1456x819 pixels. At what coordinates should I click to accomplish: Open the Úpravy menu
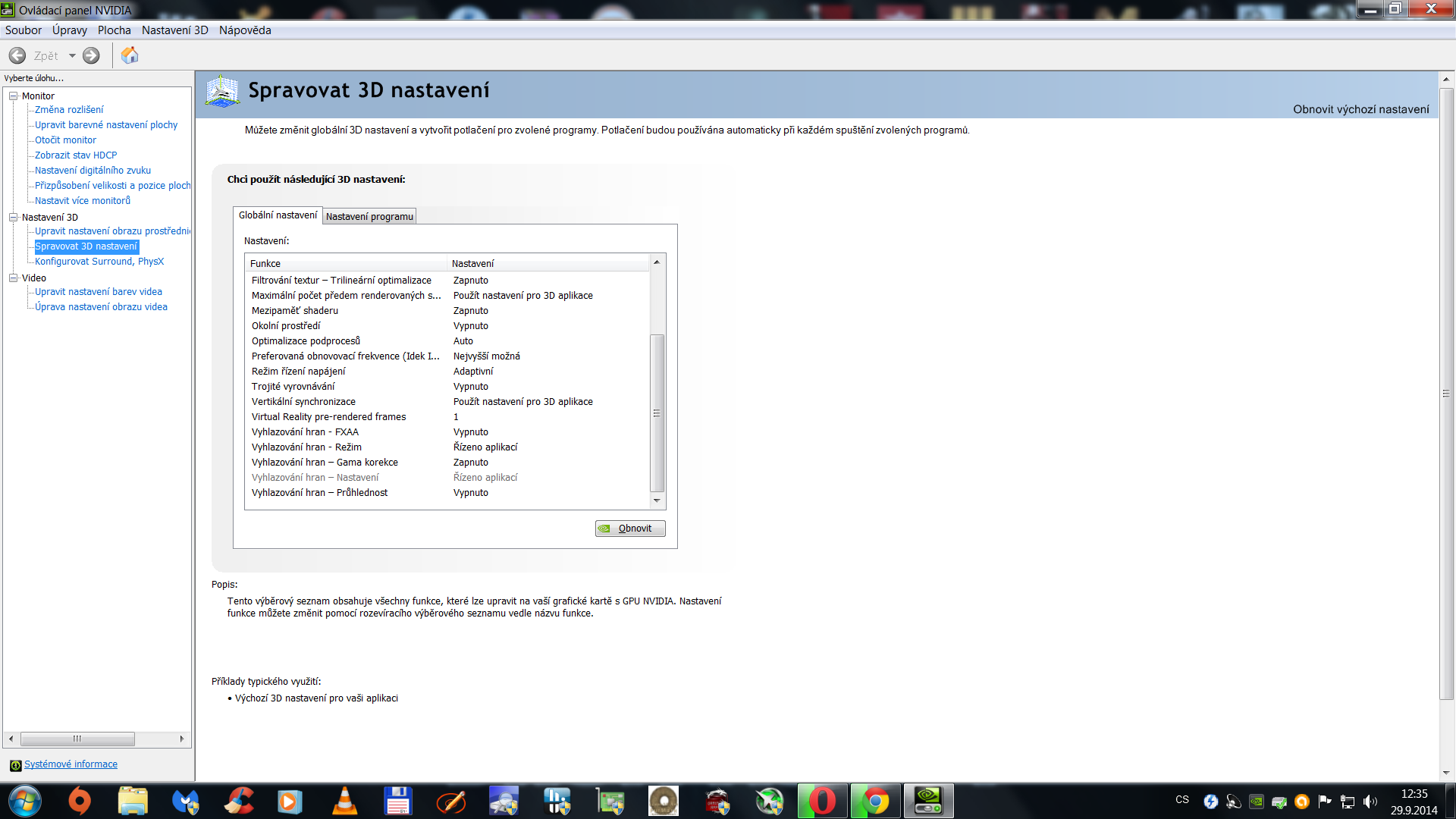click(70, 30)
